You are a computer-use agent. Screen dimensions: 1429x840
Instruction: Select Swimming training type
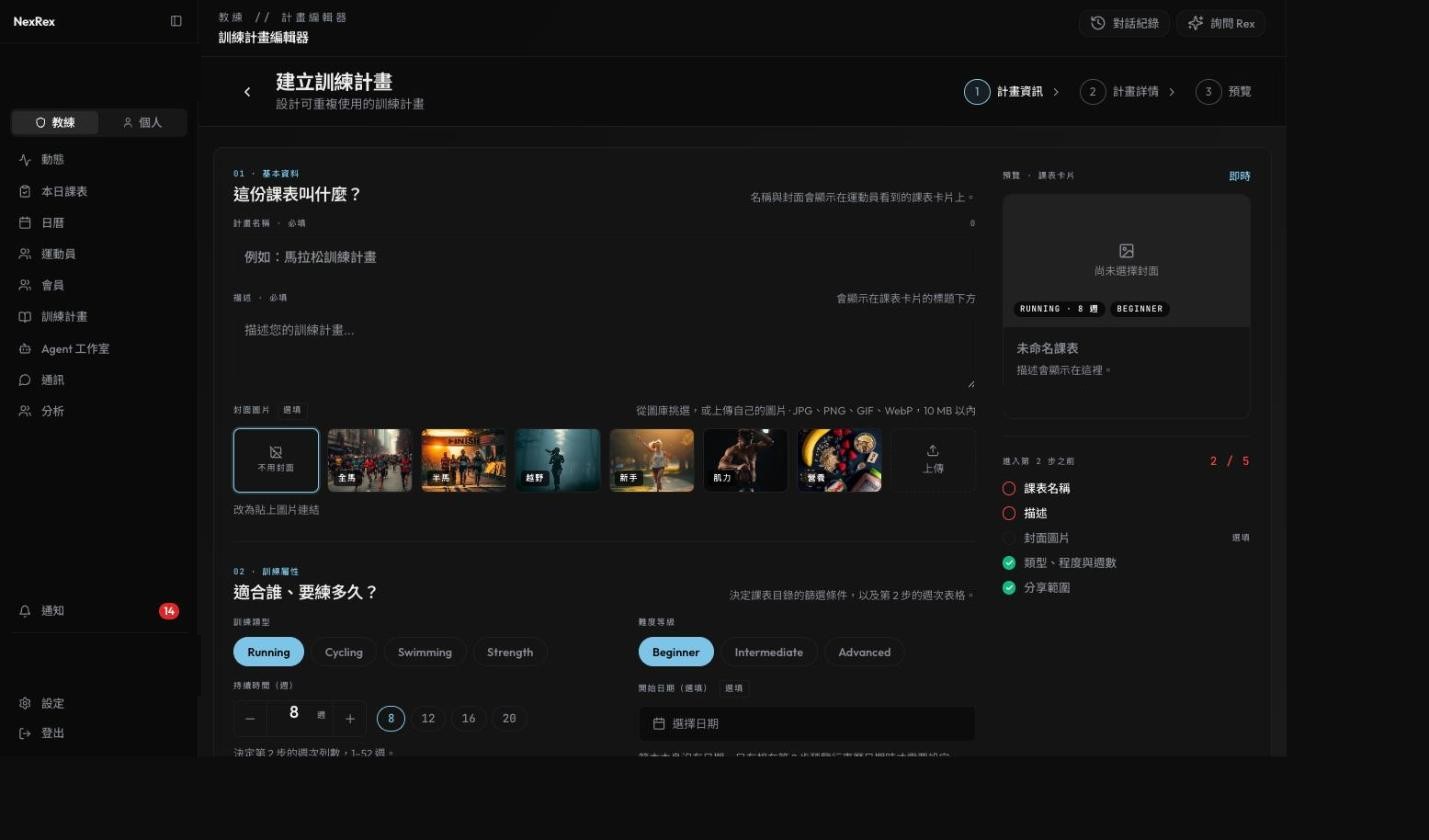tap(425, 652)
